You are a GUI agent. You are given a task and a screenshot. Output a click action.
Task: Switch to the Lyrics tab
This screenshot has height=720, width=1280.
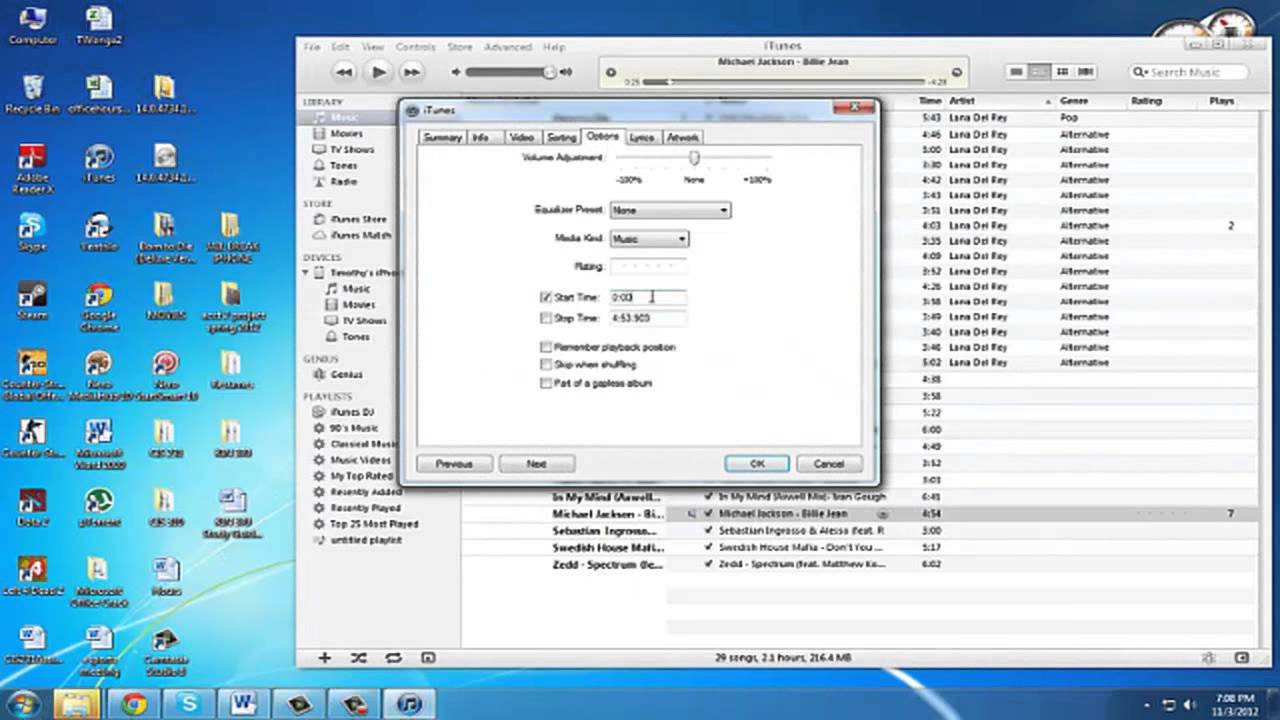coord(642,137)
